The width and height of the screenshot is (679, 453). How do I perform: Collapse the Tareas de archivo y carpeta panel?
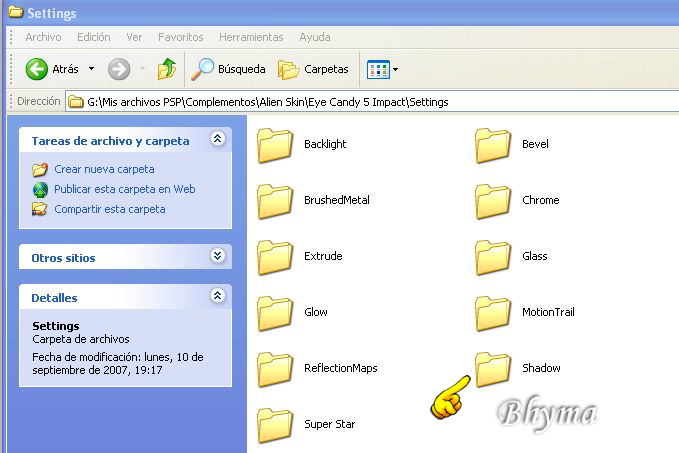pyautogui.click(x=217, y=140)
